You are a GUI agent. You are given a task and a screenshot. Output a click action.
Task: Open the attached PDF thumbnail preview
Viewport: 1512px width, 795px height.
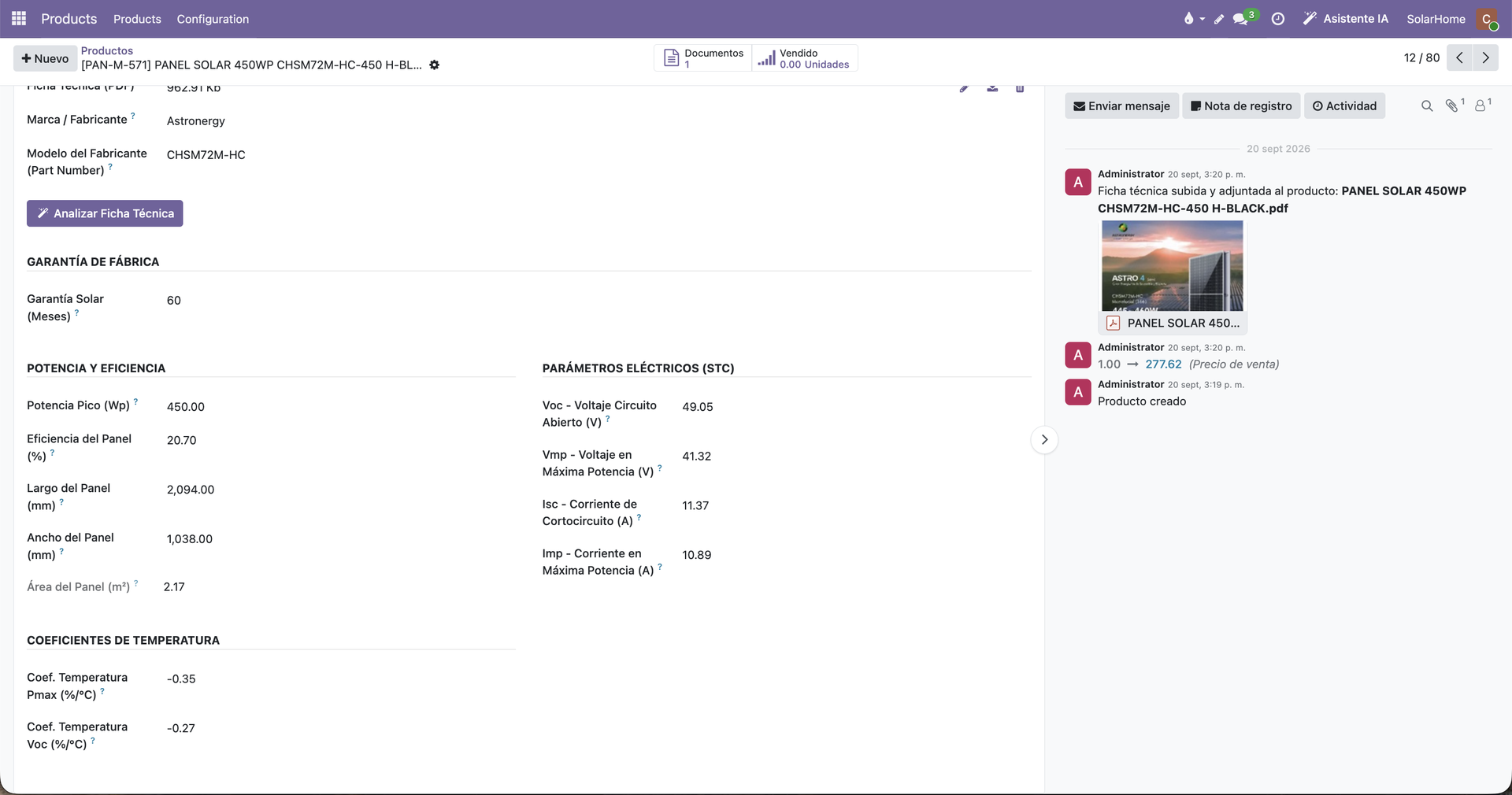pos(1172,265)
